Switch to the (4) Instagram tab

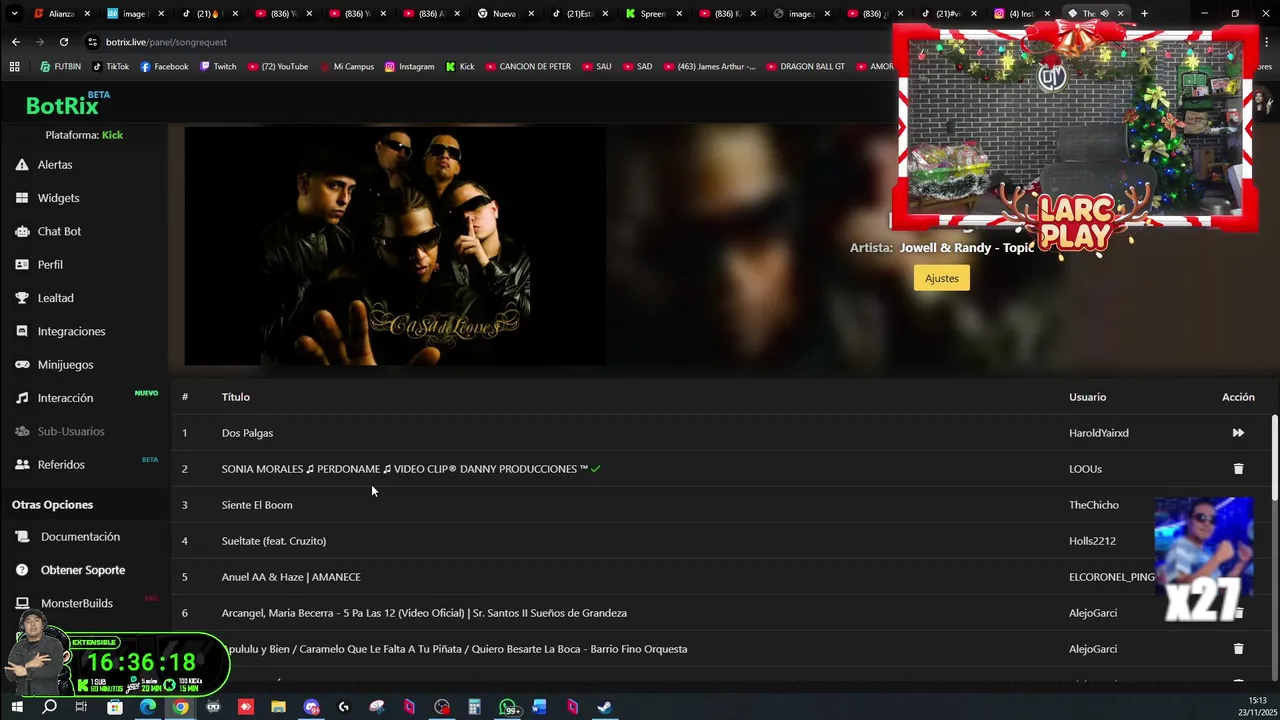[x=1020, y=14]
